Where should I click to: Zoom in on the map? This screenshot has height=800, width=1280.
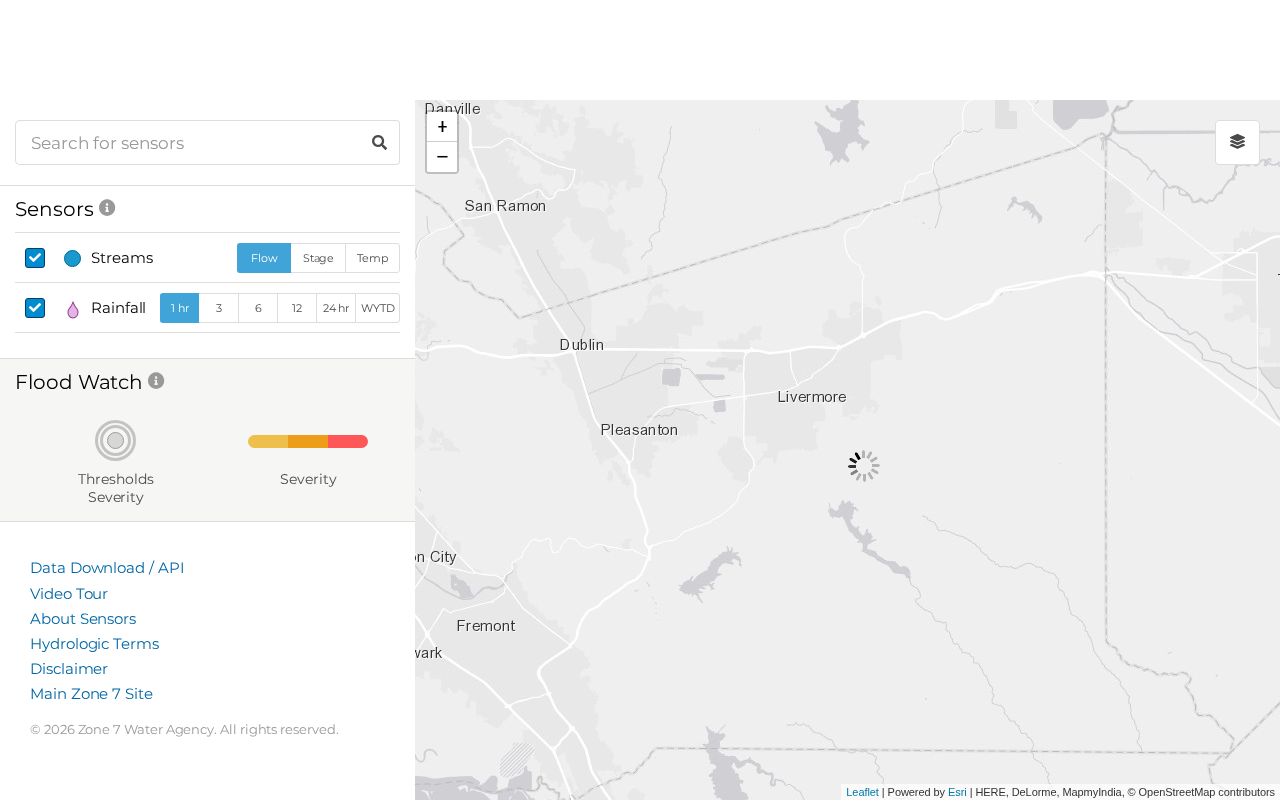[442, 127]
